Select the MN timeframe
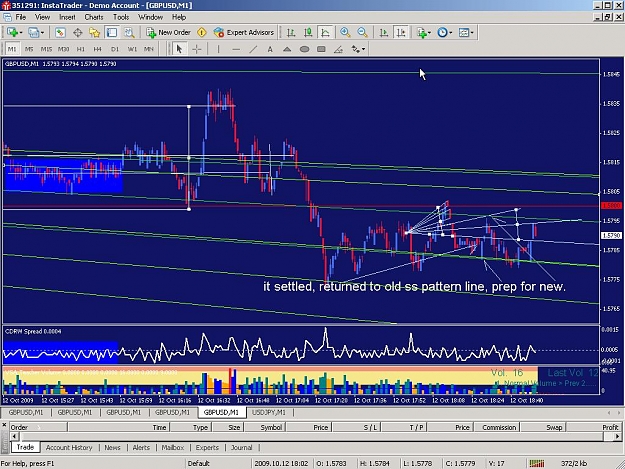The width and height of the screenshot is (625, 469). coord(149,49)
